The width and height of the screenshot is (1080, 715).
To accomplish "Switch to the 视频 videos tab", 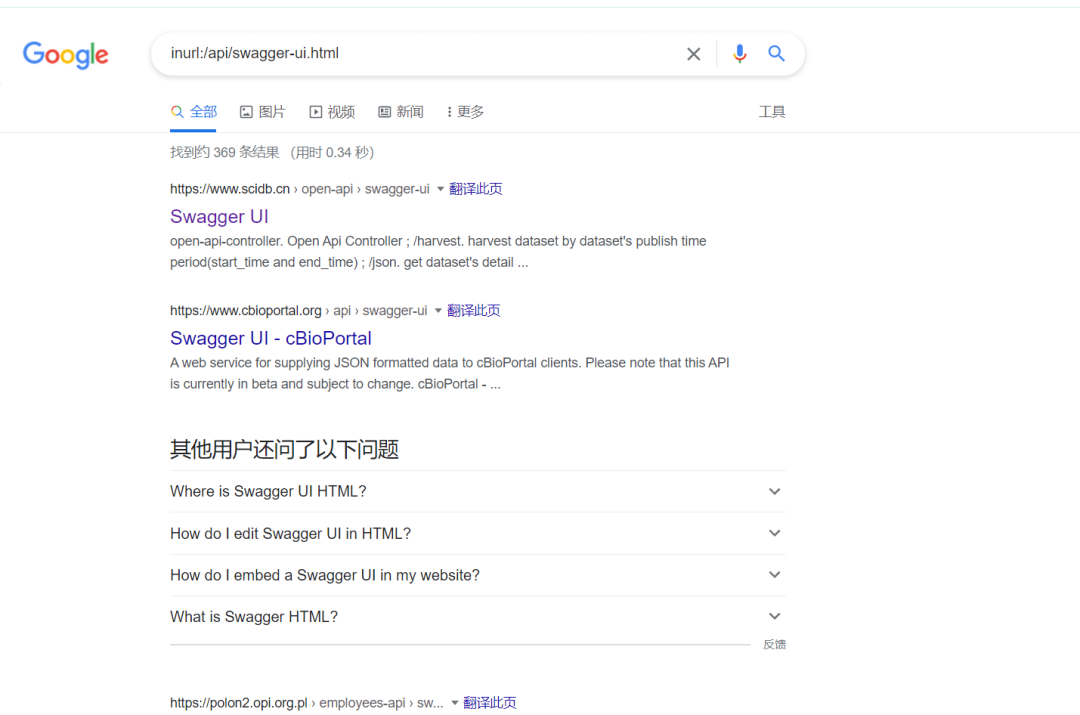I will [332, 112].
